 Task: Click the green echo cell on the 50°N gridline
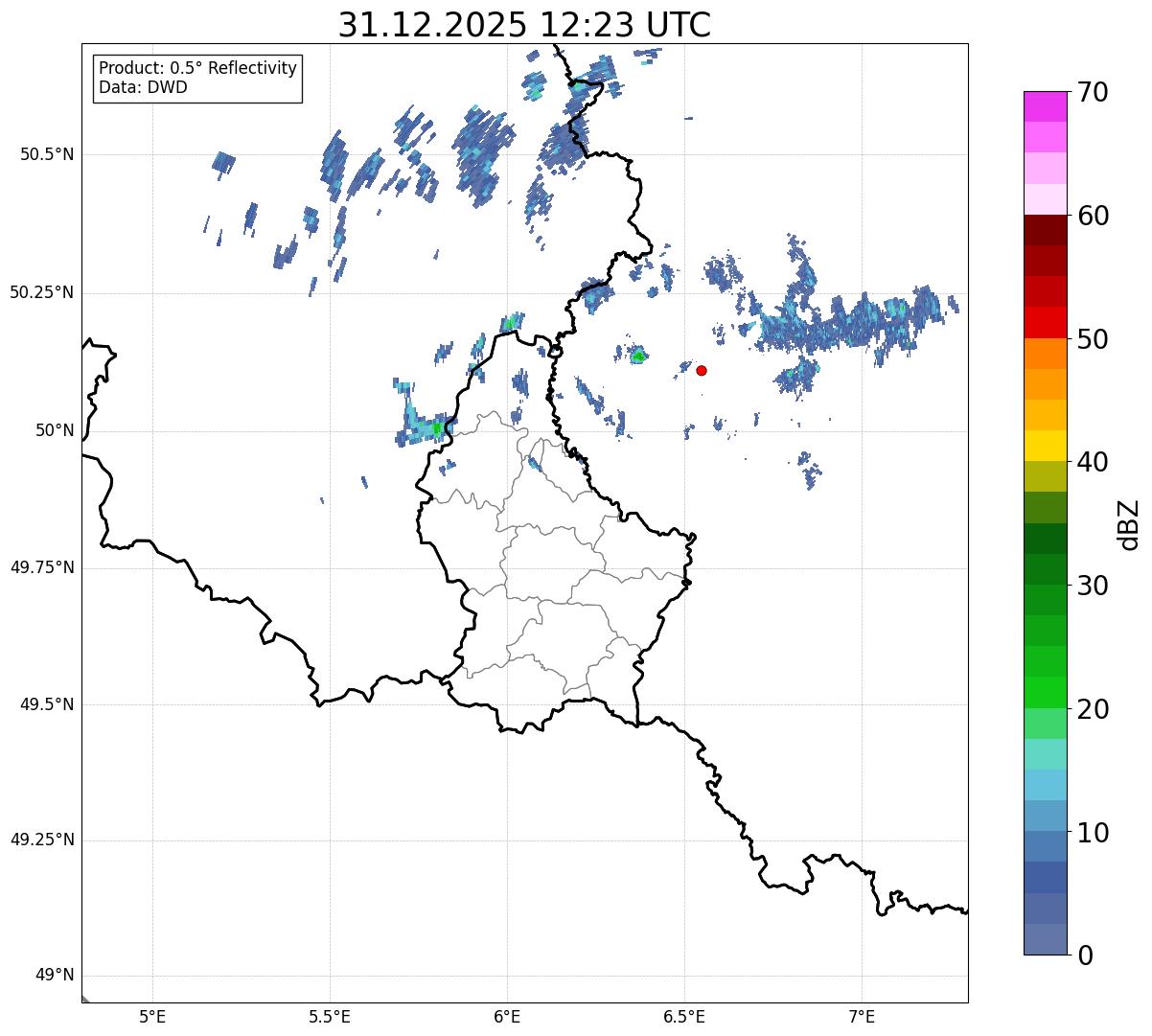click(437, 428)
